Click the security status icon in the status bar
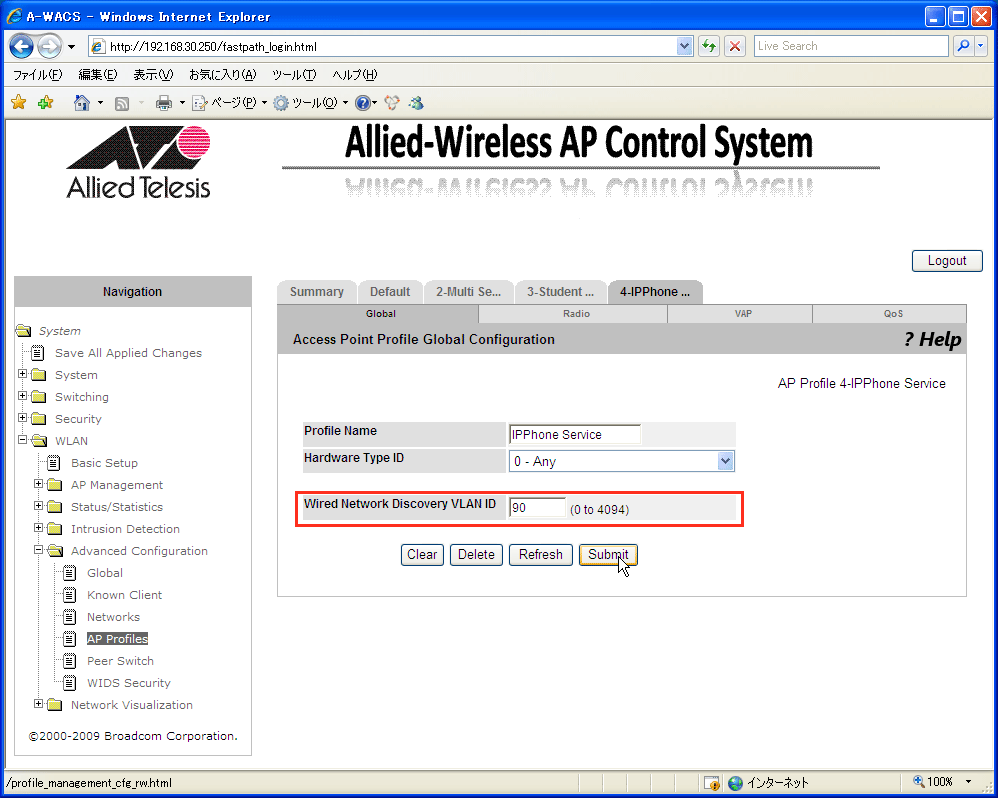This screenshot has height=798, width=998. coord(712,783)
